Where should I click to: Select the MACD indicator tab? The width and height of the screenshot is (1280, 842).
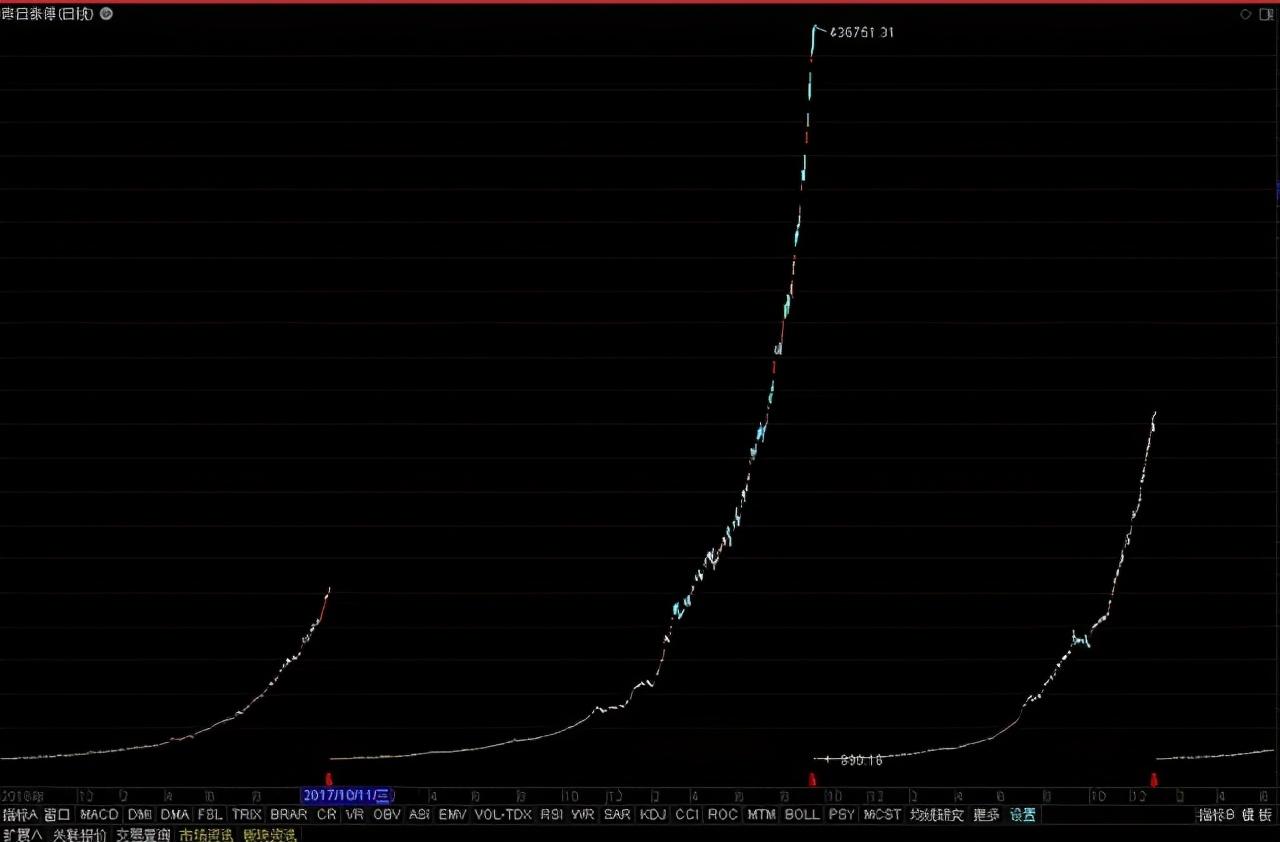pyautogui.click(x=99, y=815)
